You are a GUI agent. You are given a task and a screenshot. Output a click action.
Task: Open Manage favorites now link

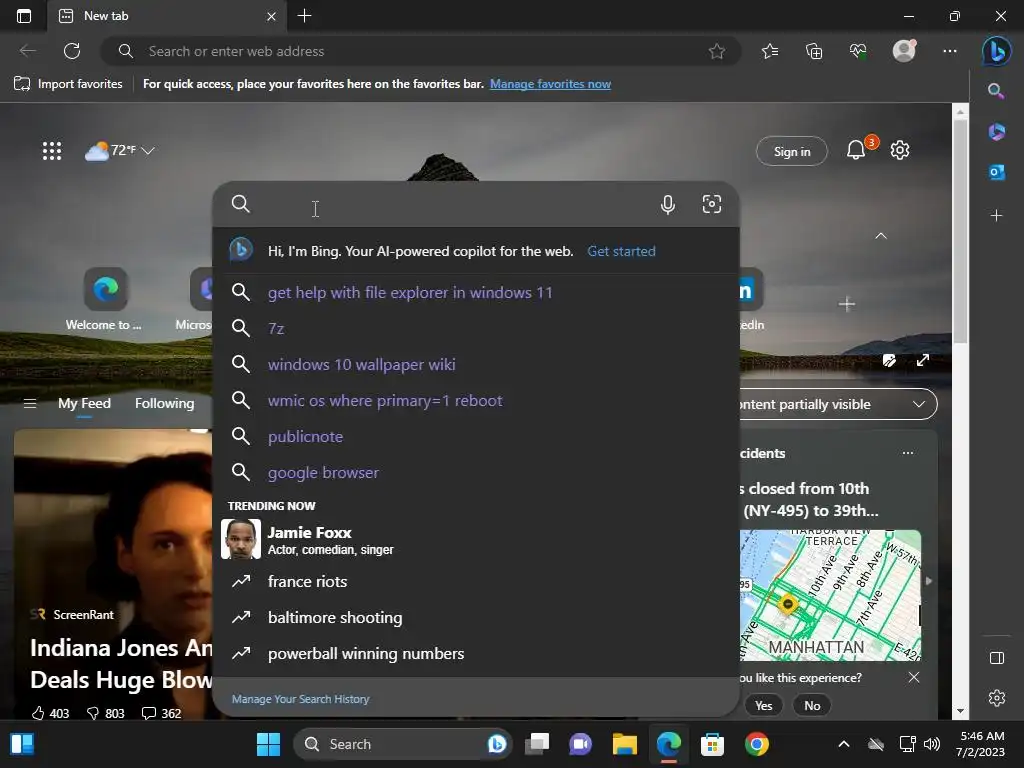tap(550, 84)
